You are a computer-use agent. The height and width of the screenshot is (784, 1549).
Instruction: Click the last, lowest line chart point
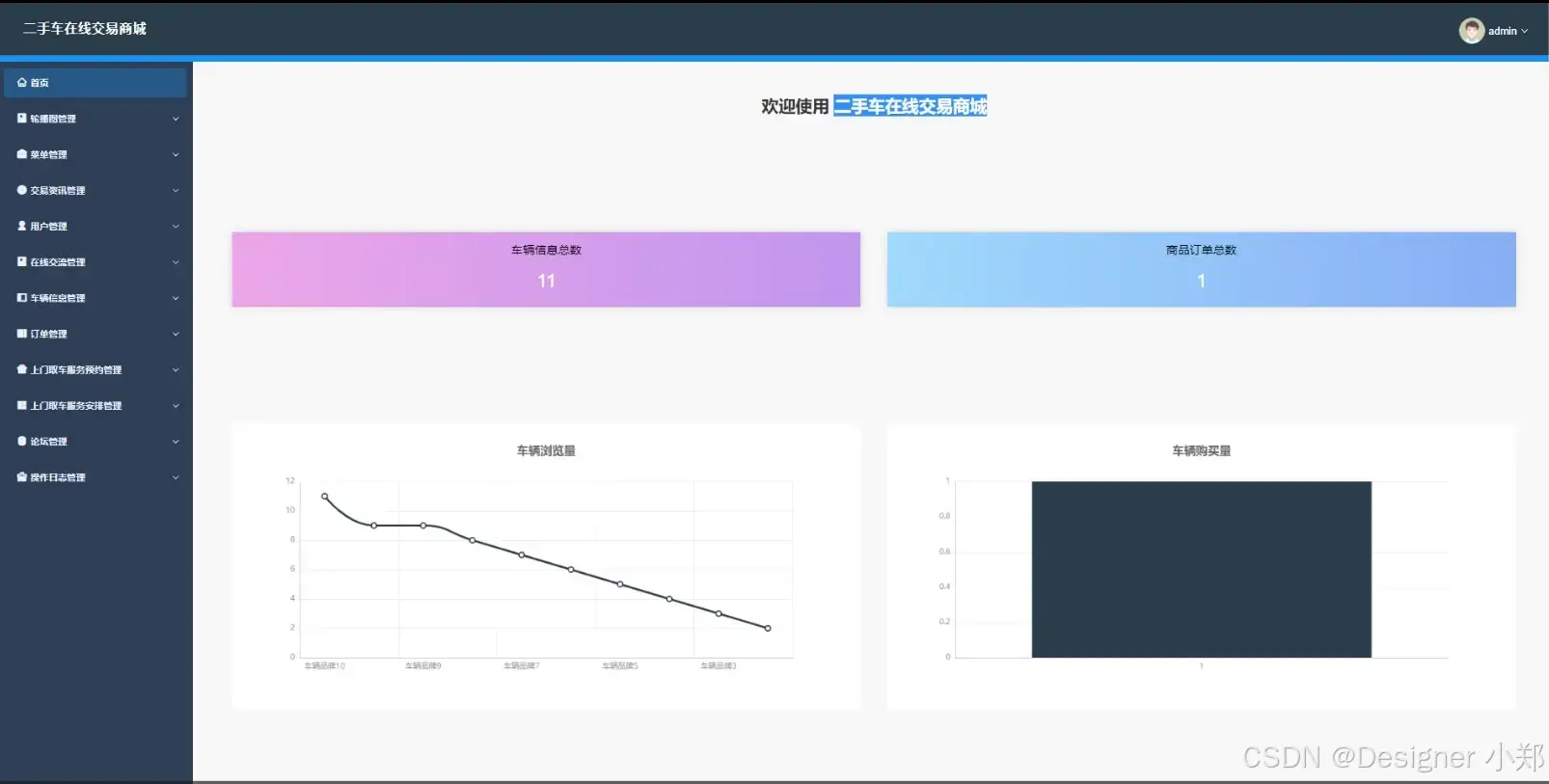[x=768, y=629]
